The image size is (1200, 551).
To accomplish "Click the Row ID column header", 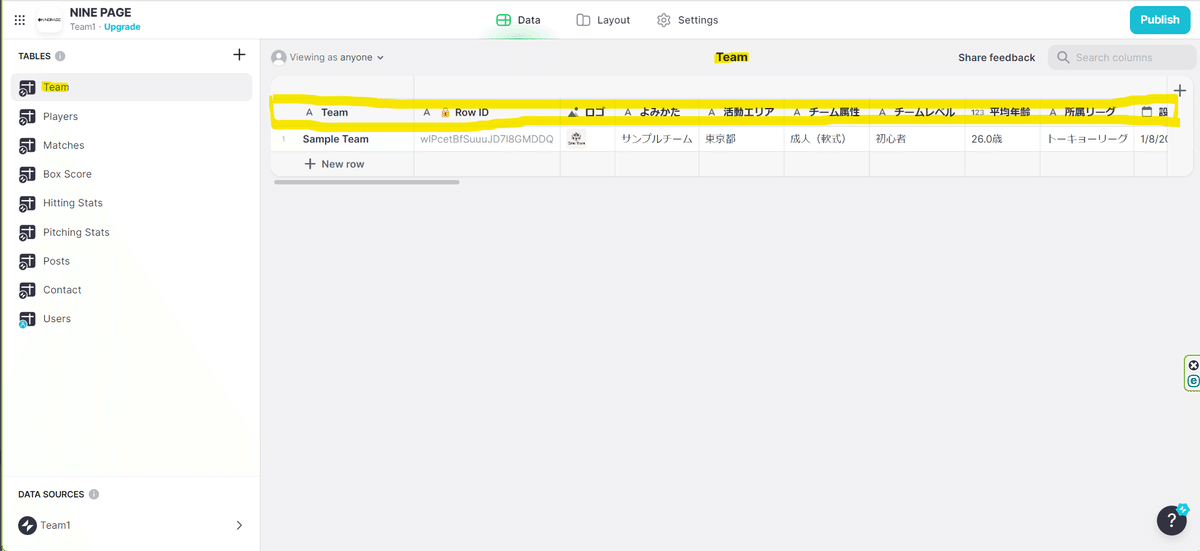I will [487, 112].
